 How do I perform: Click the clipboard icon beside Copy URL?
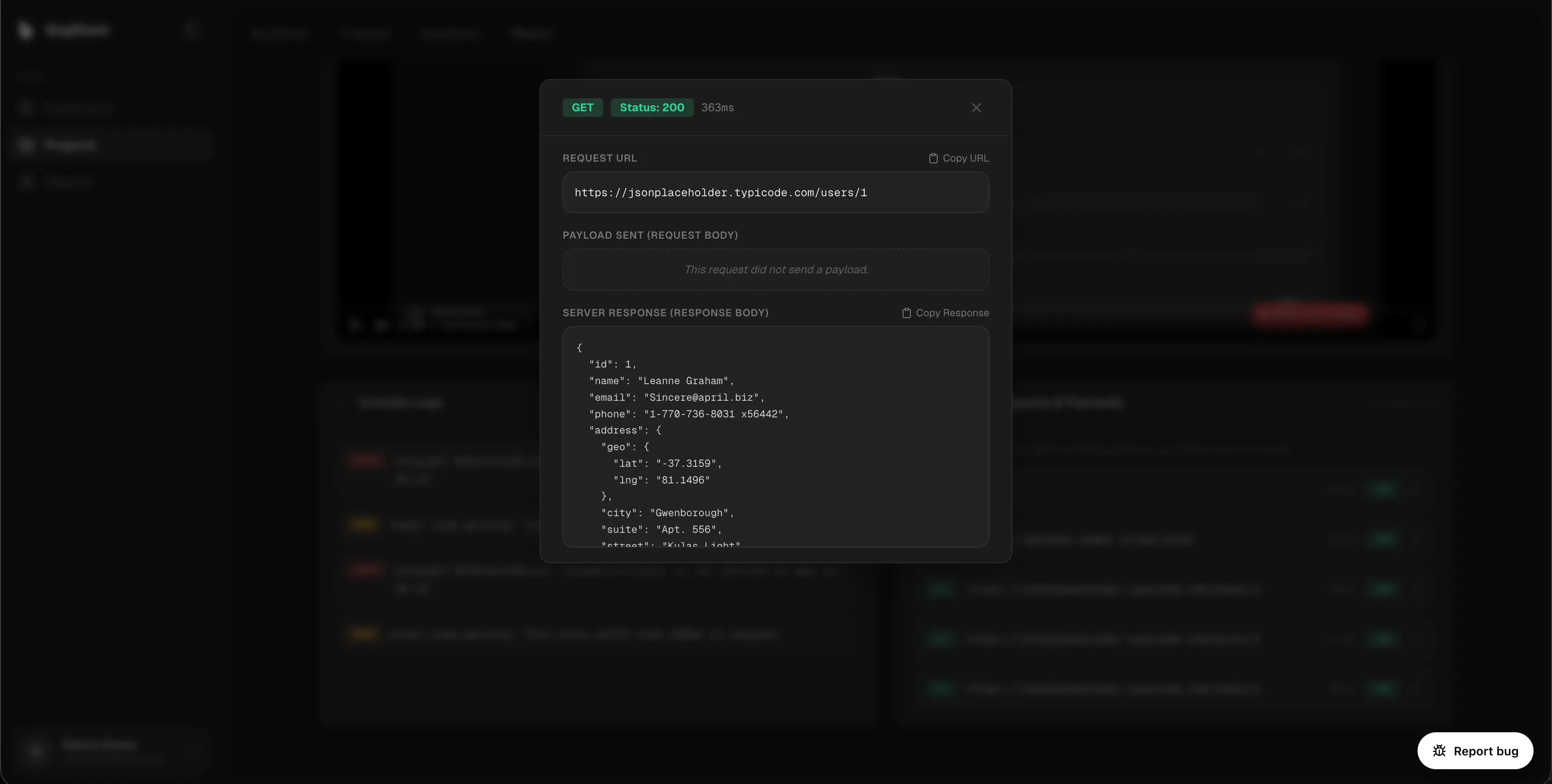coord(933,158)
